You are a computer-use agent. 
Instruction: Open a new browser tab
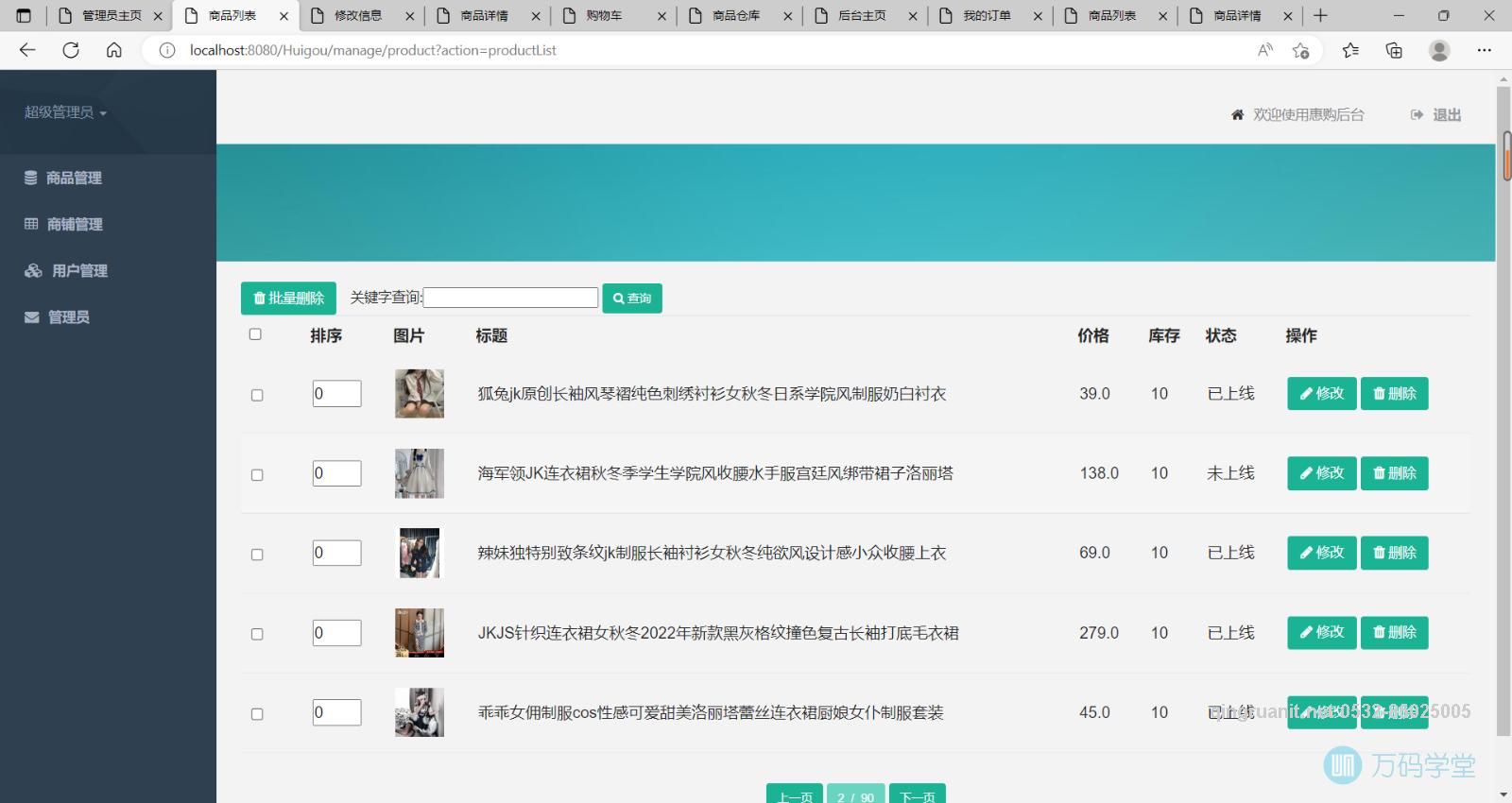coord(1320,15)
